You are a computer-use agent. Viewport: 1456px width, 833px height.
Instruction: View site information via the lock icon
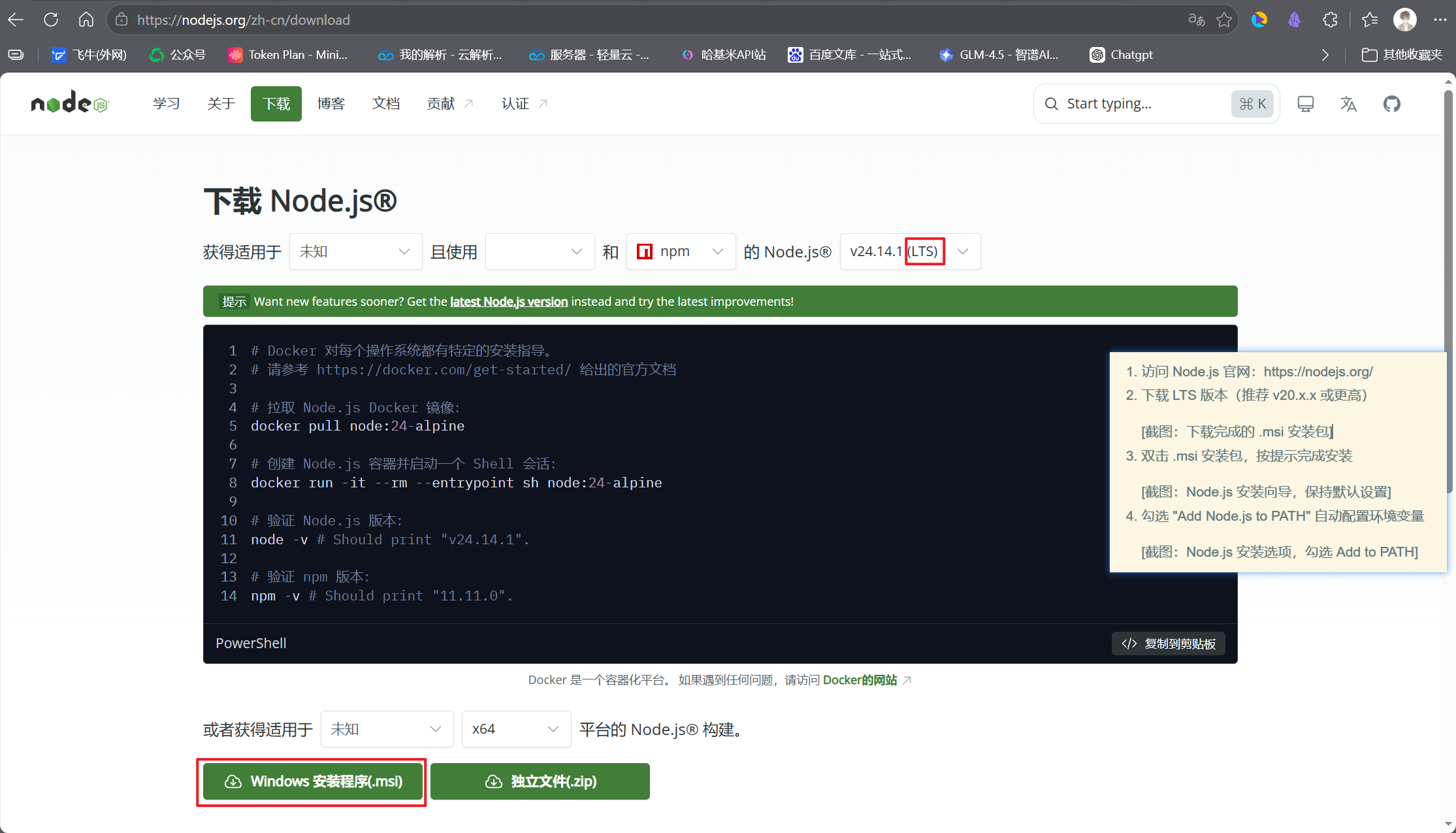(x=121, y=20)
